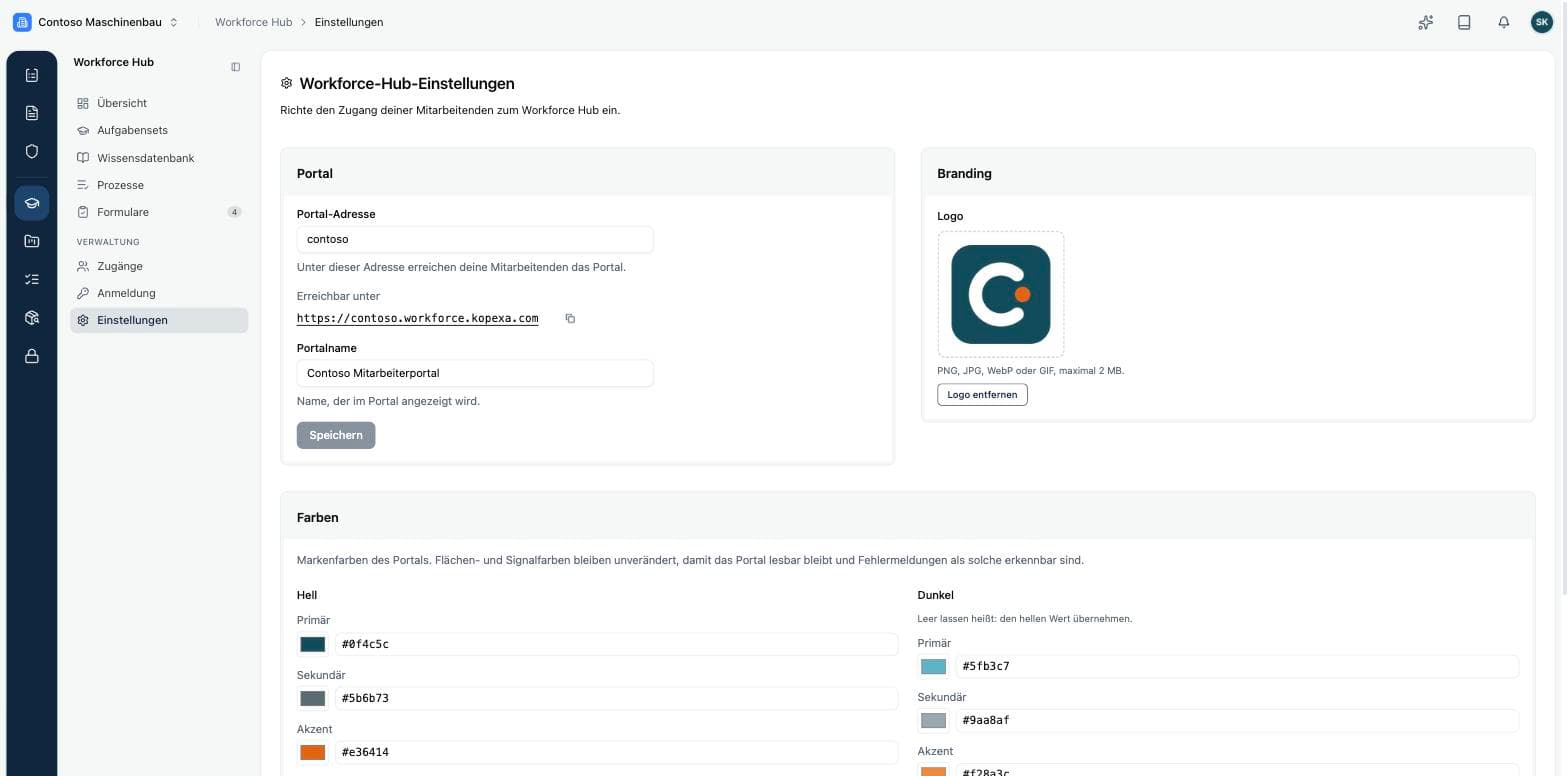Open the Hell Akzent color swatch
The image size is (1568, 776).
313,752
